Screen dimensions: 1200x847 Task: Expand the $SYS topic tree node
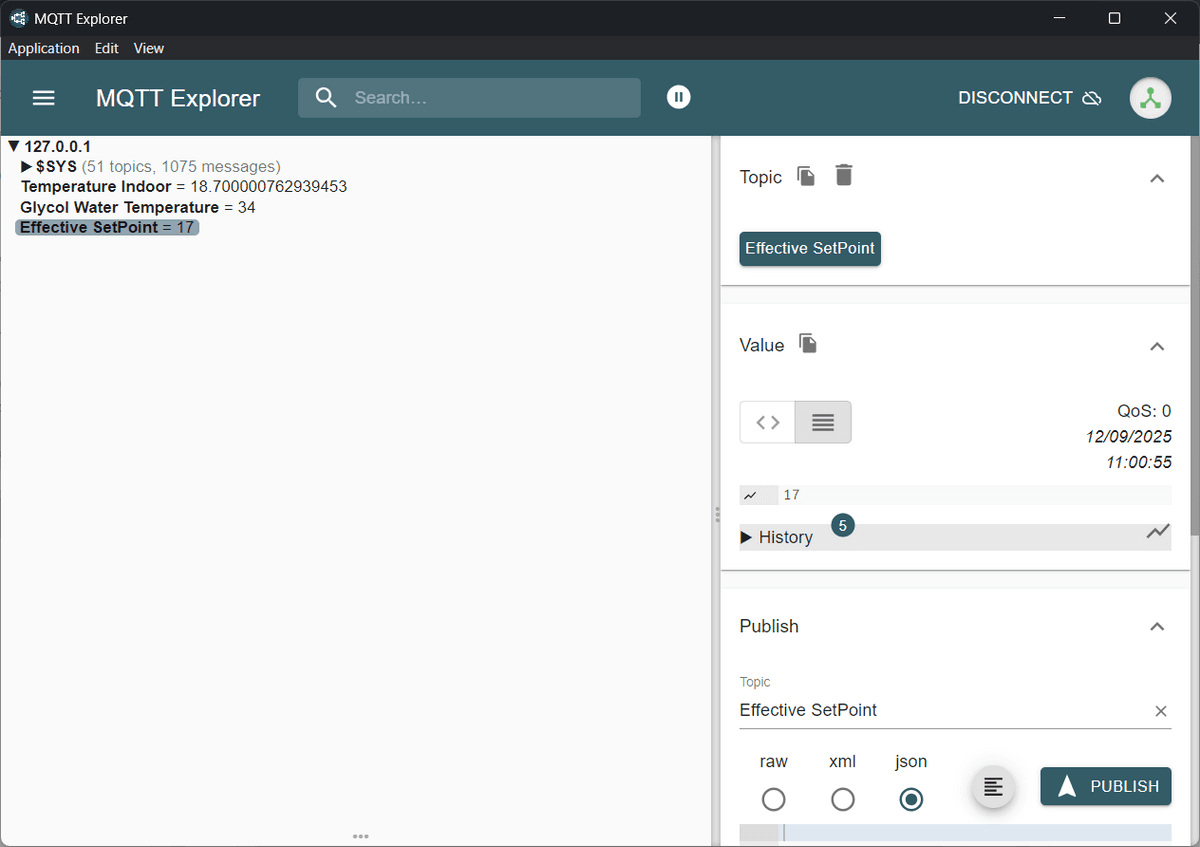(x=27, y=166)
